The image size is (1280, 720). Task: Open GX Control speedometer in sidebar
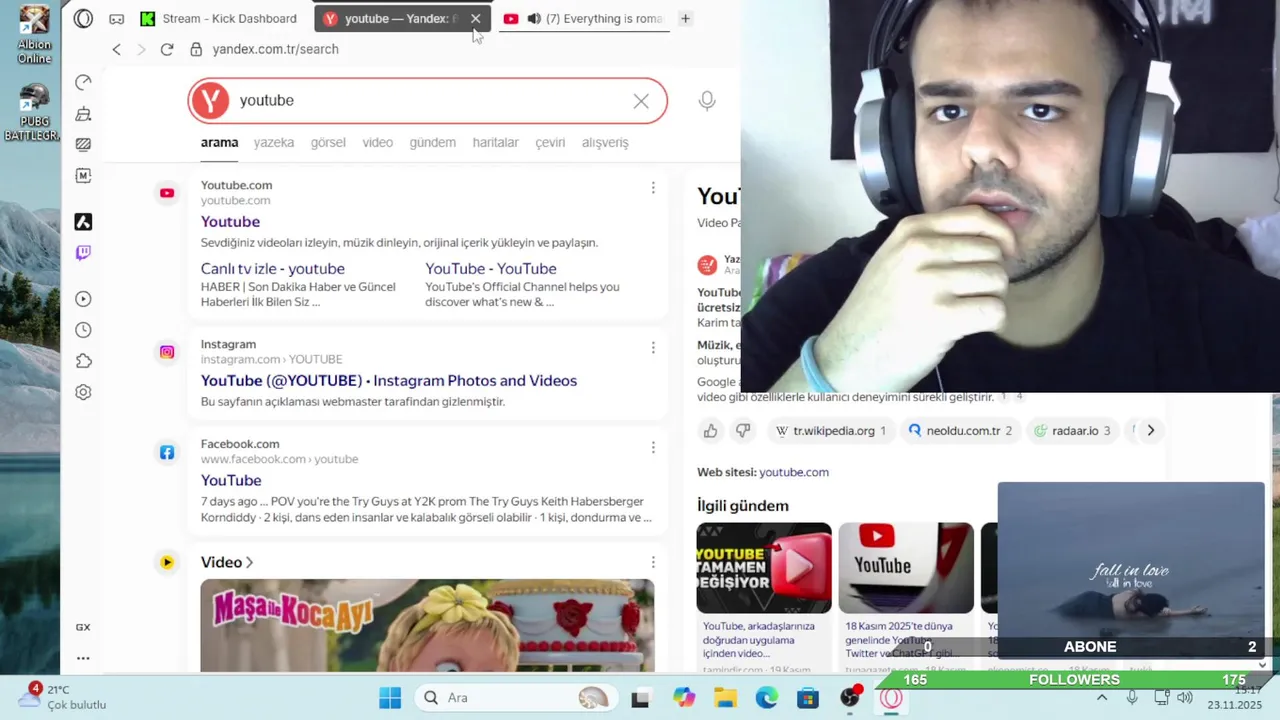(x=84, y=82)
